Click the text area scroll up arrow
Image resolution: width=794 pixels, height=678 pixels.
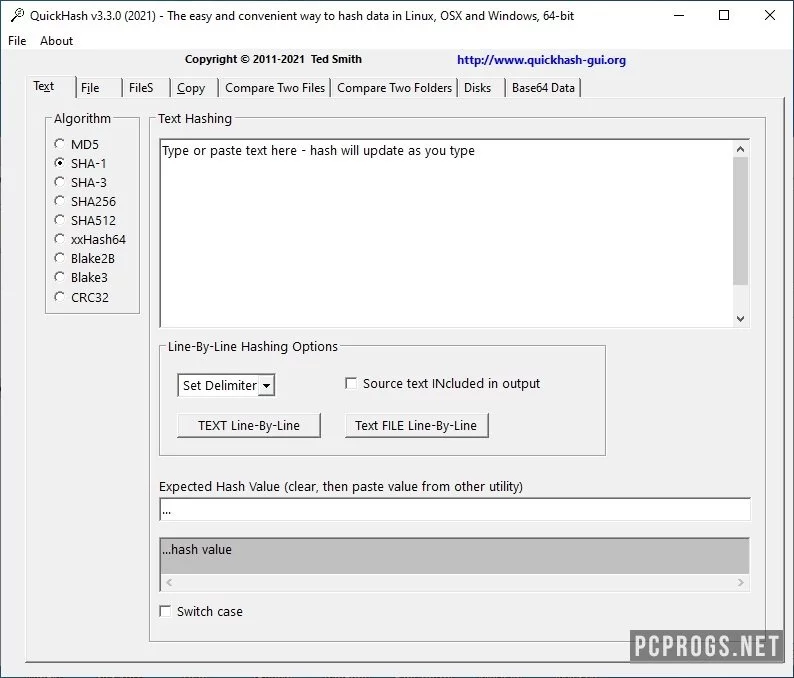tap(740, 149)
